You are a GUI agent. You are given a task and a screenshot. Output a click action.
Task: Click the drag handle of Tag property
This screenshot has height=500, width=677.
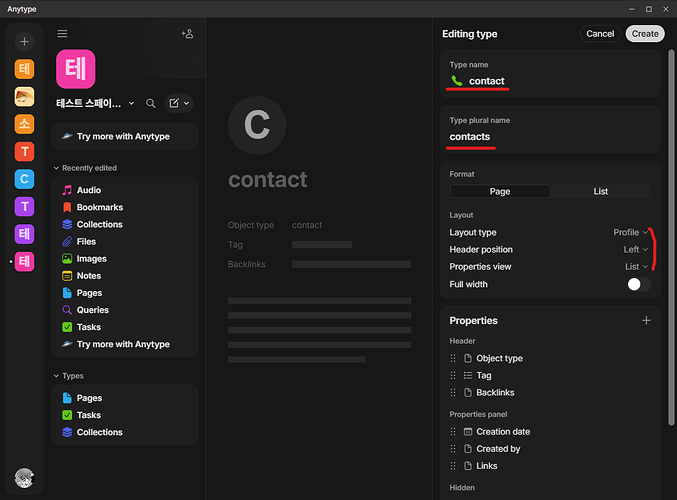tap(453, 375)
